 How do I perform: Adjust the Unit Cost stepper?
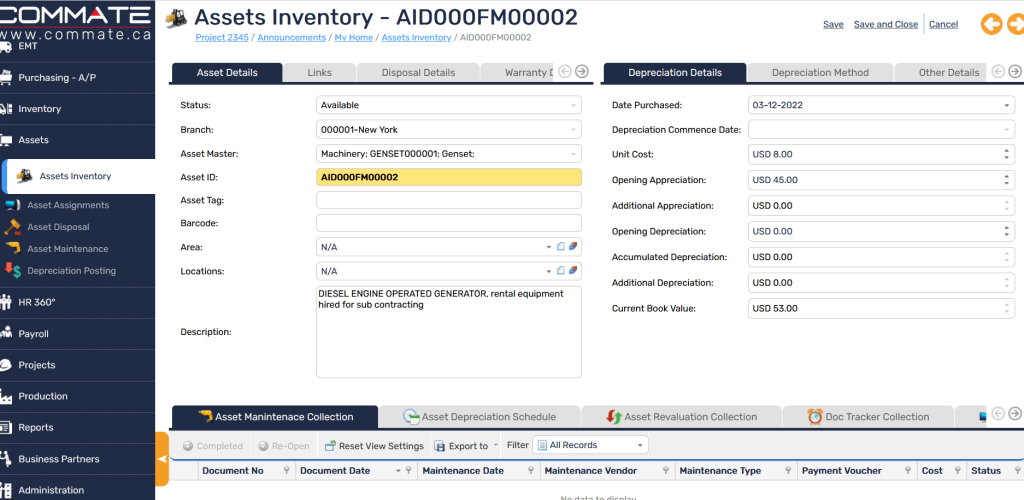click(x=1006, y=155)
